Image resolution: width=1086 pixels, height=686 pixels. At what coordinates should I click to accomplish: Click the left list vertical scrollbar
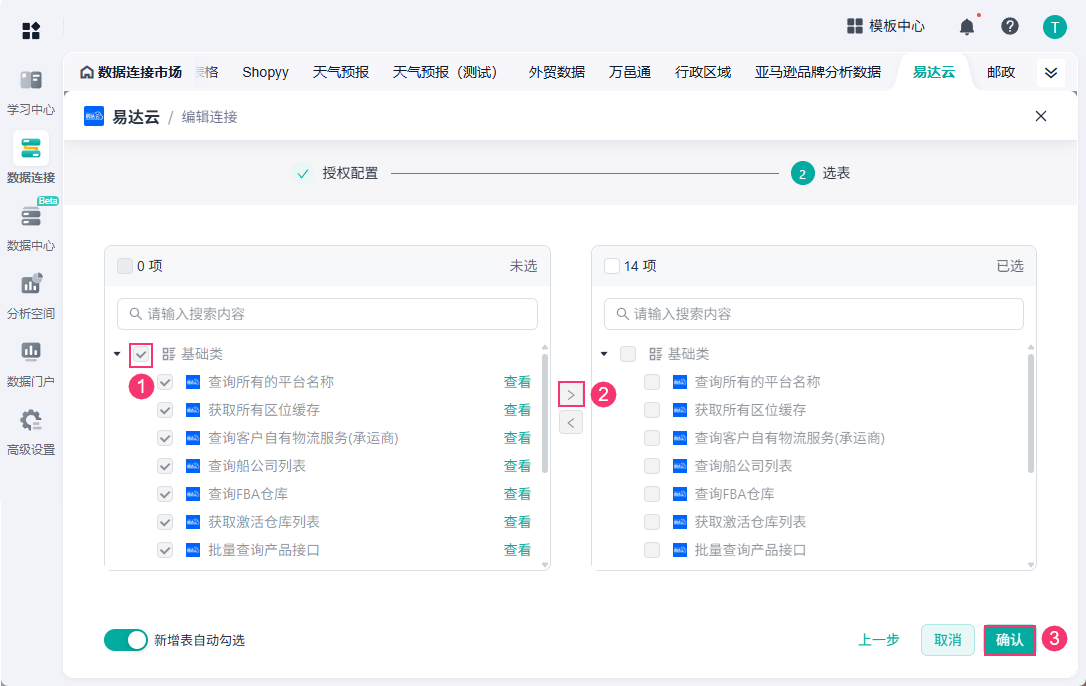pos(545,413)
